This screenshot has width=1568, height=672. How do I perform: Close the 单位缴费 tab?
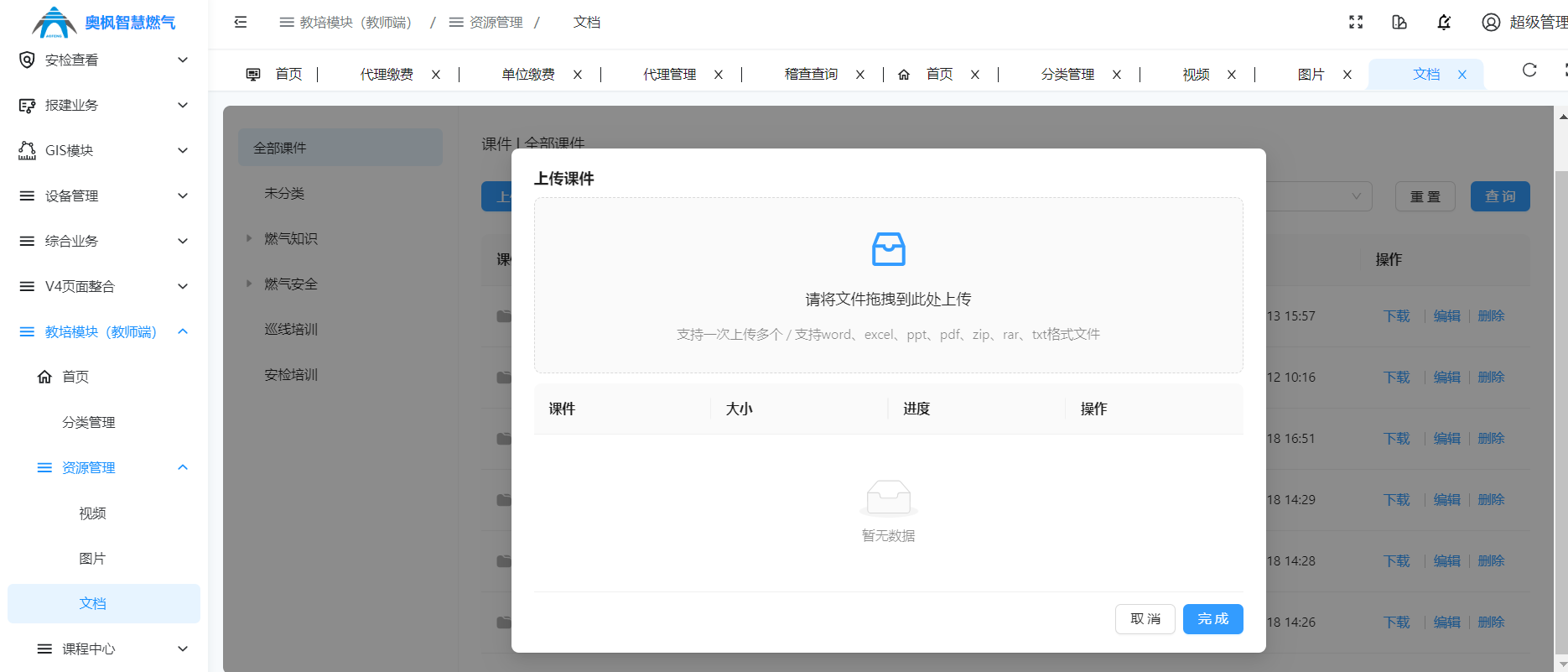point(578,74)
